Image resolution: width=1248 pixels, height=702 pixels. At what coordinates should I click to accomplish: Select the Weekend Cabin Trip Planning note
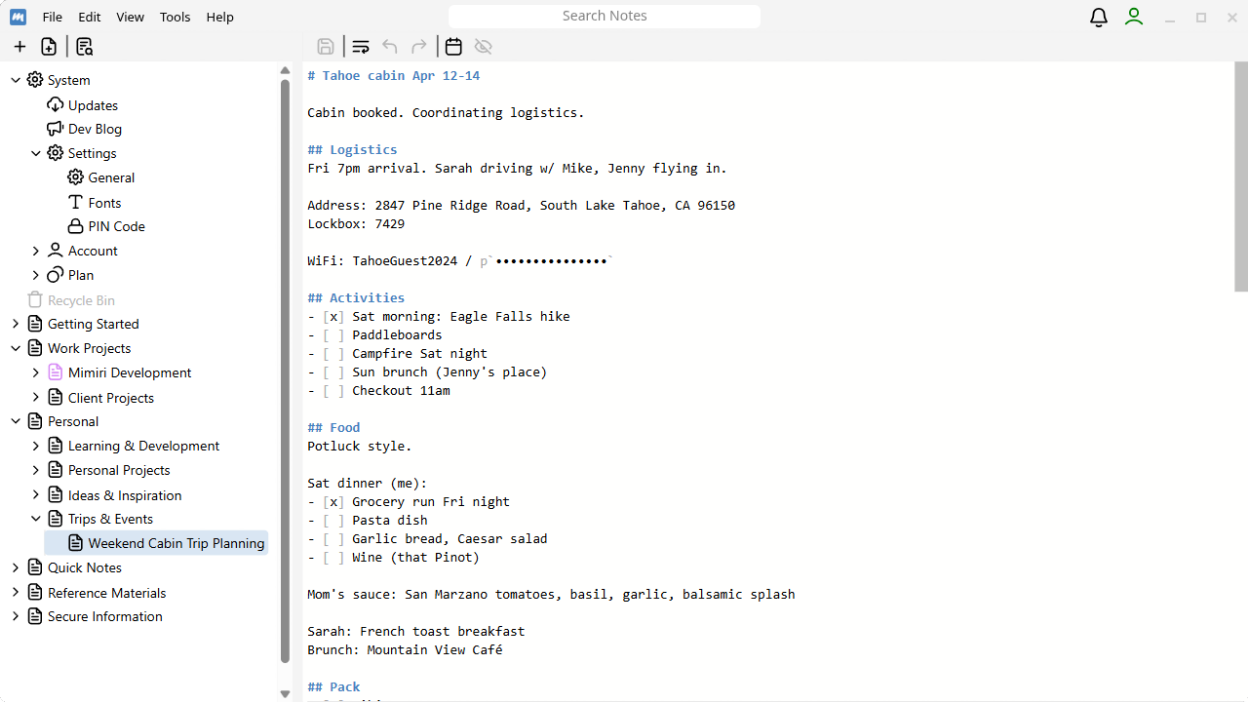coord(156,543)
